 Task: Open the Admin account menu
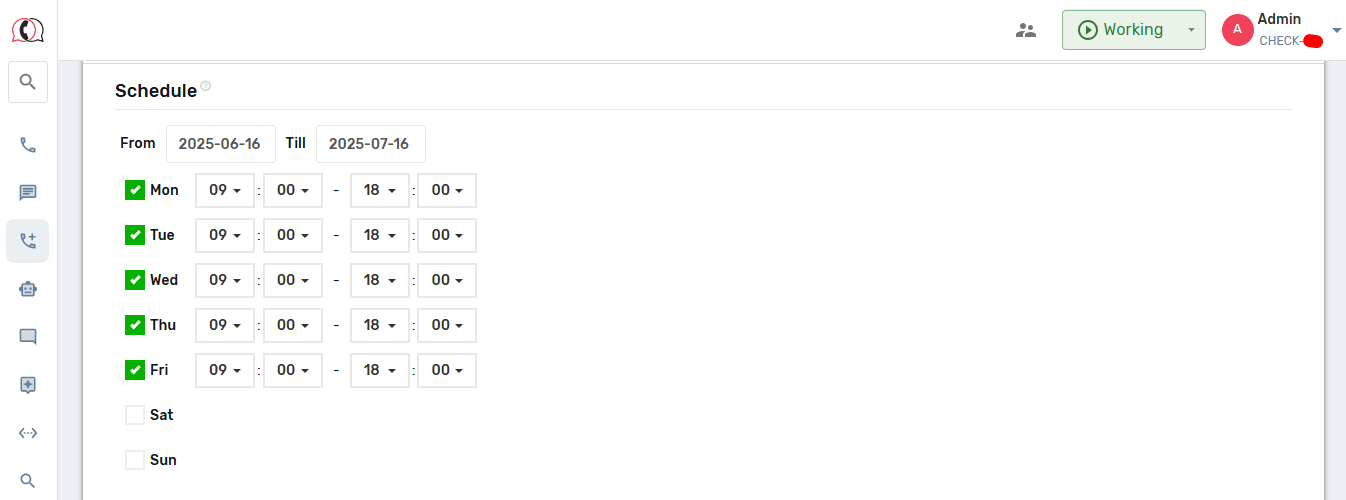pos(1282,30)
